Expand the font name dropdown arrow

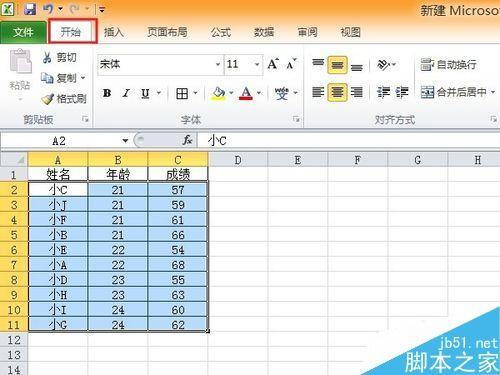pos(218,64)
